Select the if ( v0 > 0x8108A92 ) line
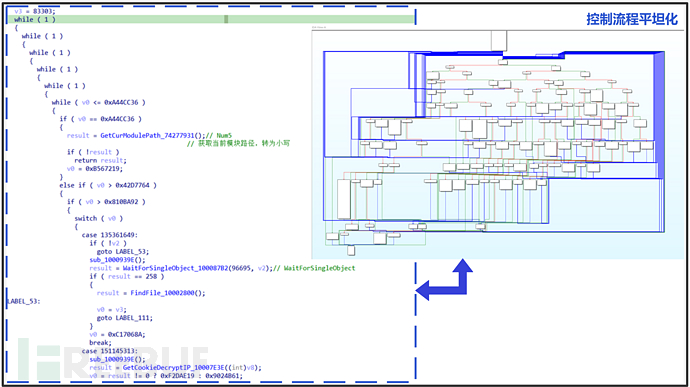The width and height of the screenshot is (690, 387). (106, 202)
